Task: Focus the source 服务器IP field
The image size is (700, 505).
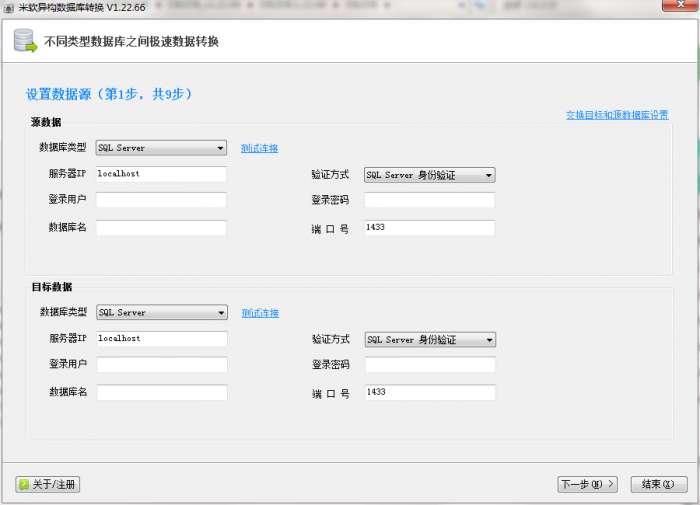Action: pos(161,174)
